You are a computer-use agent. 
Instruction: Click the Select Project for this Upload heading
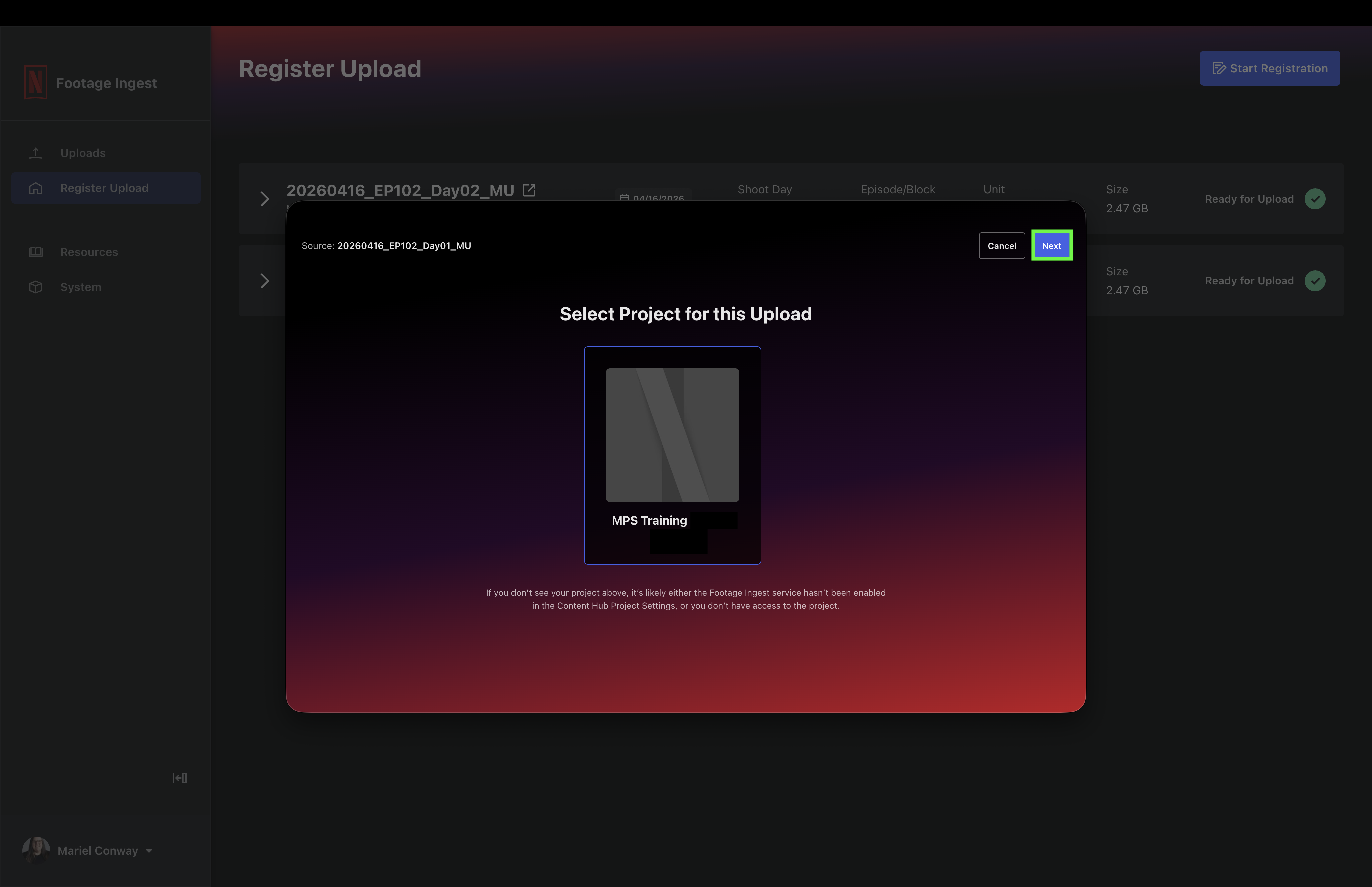tap(685, 314)
